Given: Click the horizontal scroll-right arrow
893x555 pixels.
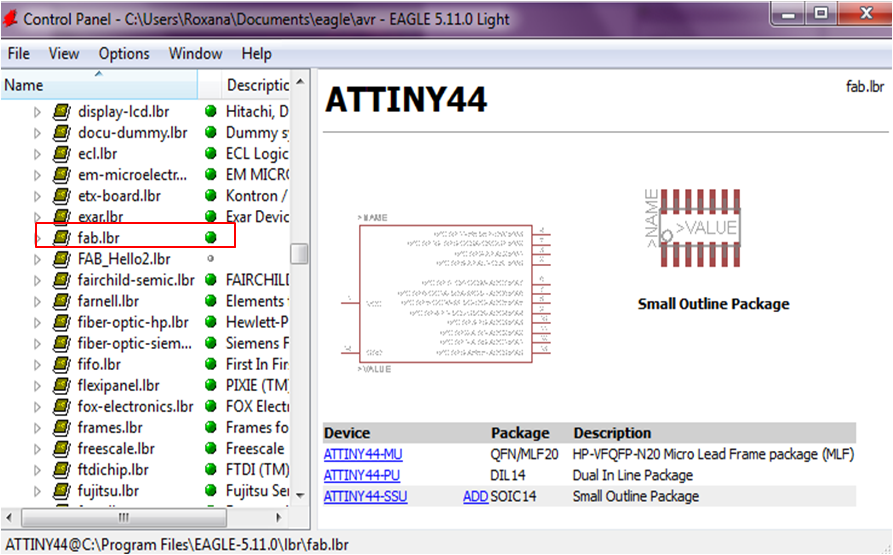Looking at the screenshot, I should [278, 517].
